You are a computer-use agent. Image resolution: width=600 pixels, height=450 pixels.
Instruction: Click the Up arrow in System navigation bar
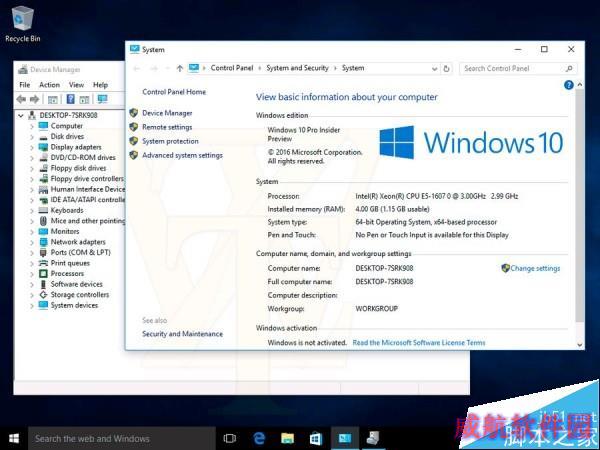tap(180, 68)
